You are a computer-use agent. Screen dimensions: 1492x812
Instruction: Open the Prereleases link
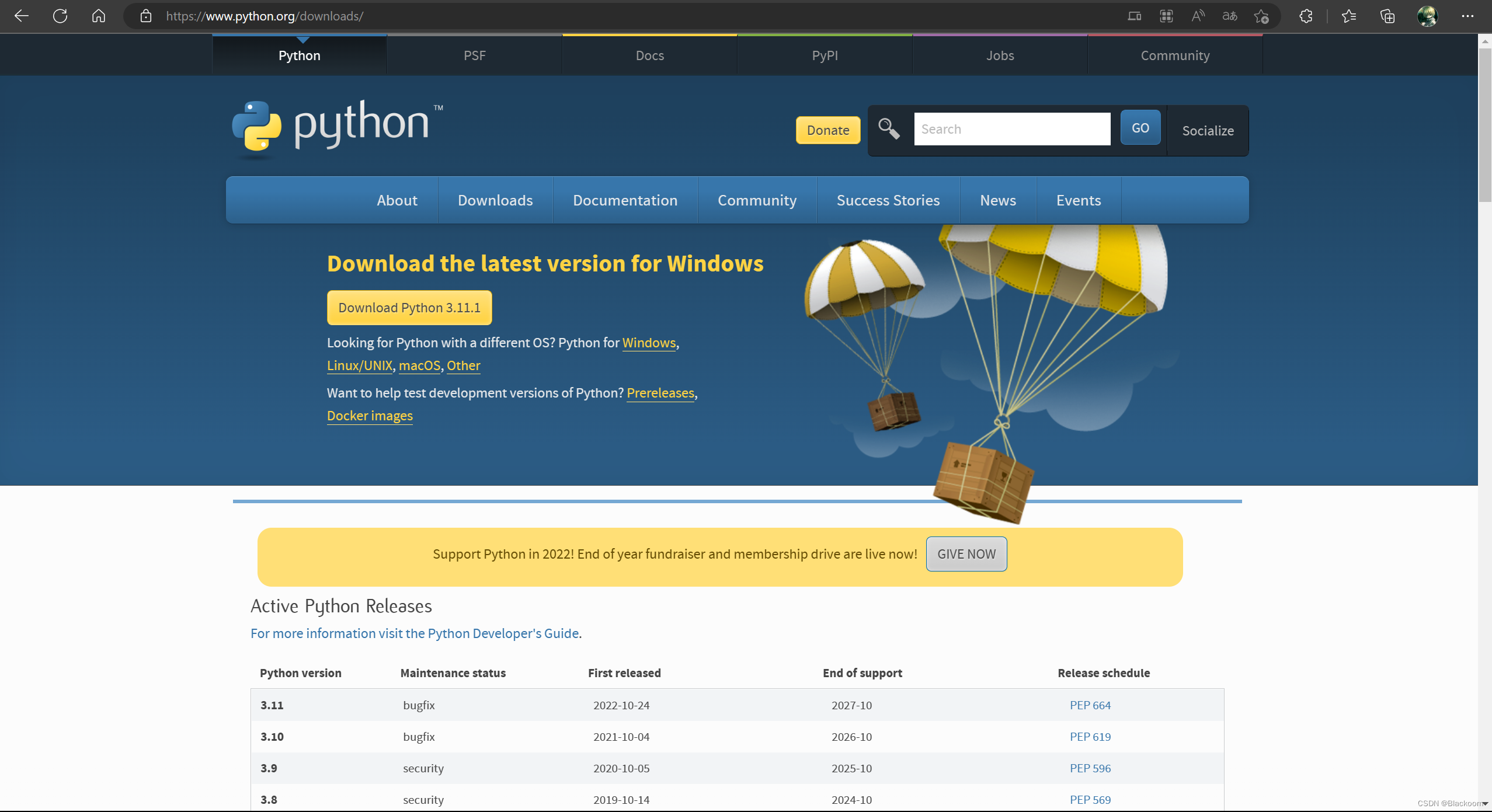pyautogui.click(x=660, y=393)
